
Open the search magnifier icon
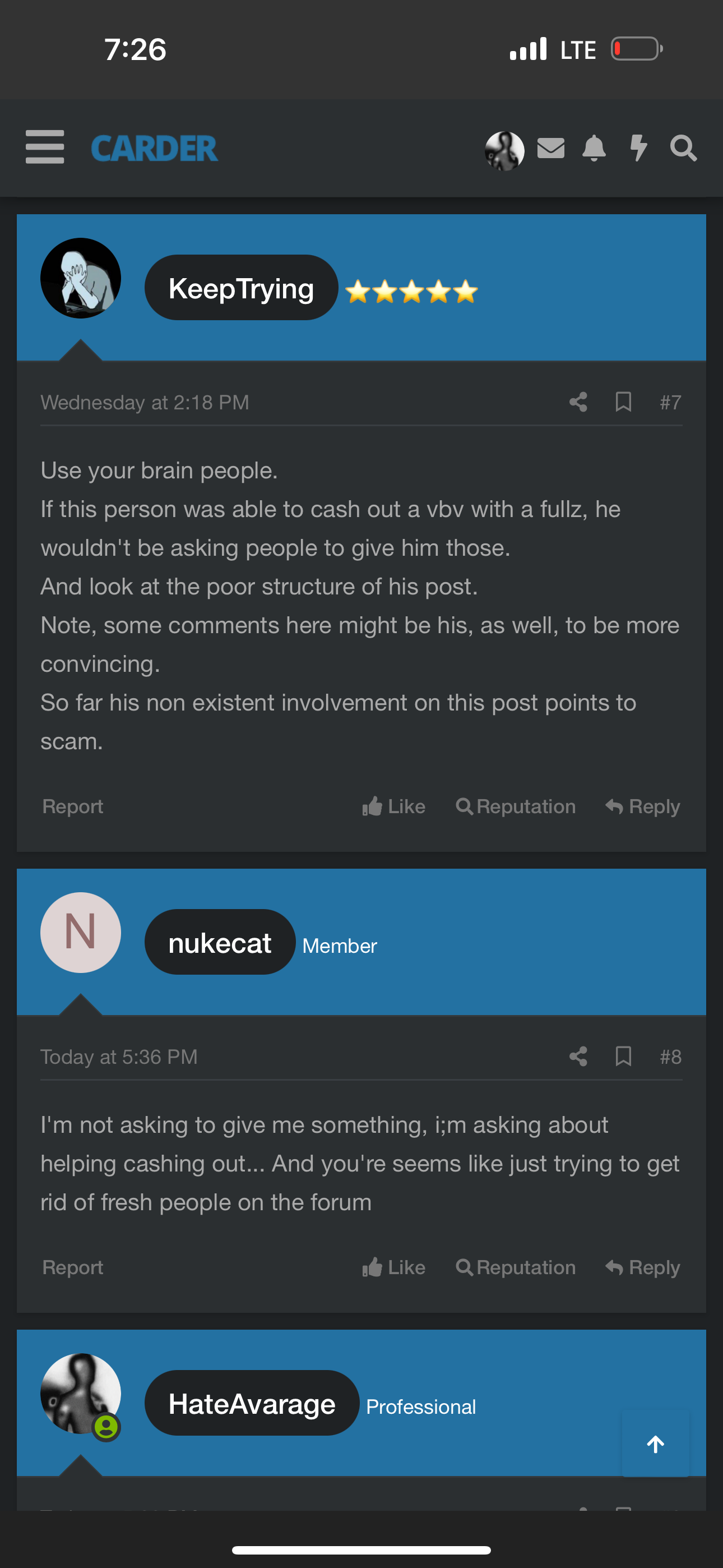click(683, 148)
